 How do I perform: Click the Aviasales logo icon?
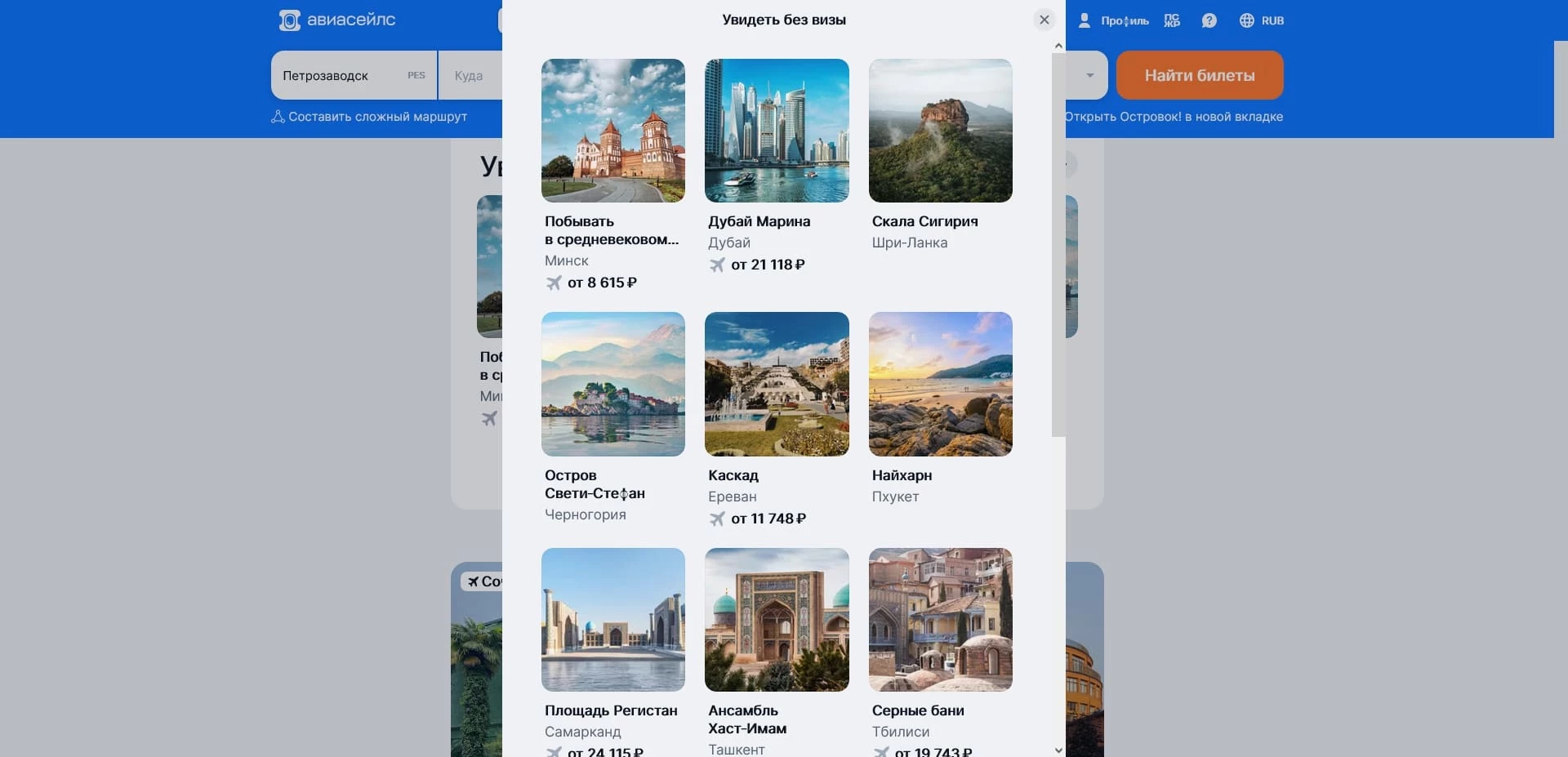click(x=289, y=20)
